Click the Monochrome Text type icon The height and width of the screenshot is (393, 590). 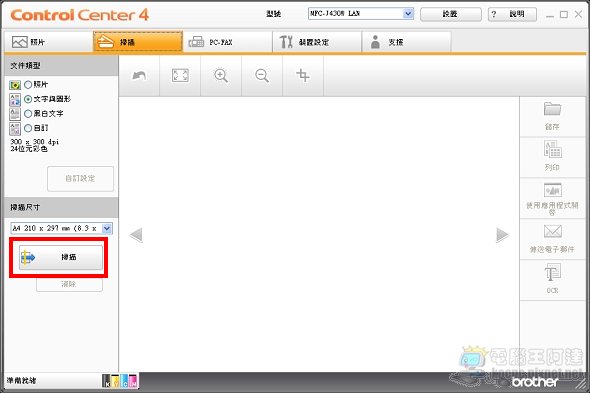point(15,114)
